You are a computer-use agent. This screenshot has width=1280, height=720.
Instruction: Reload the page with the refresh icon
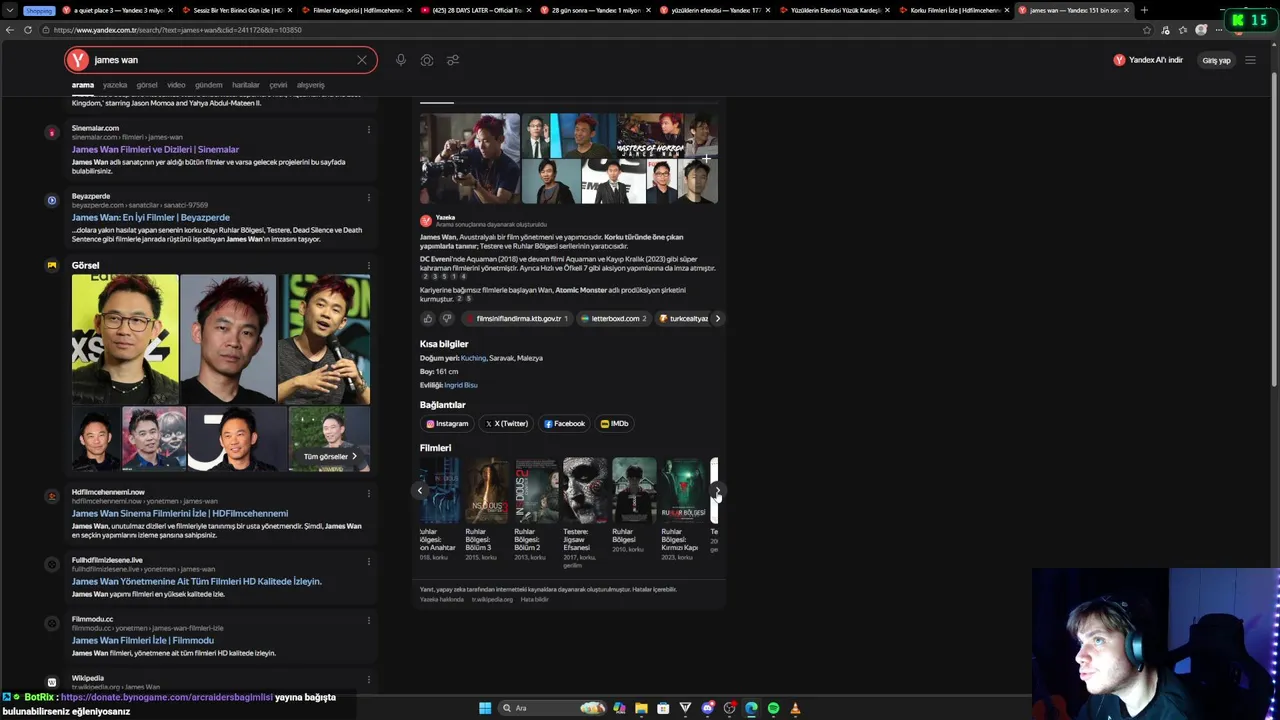(x=28, y=30)
